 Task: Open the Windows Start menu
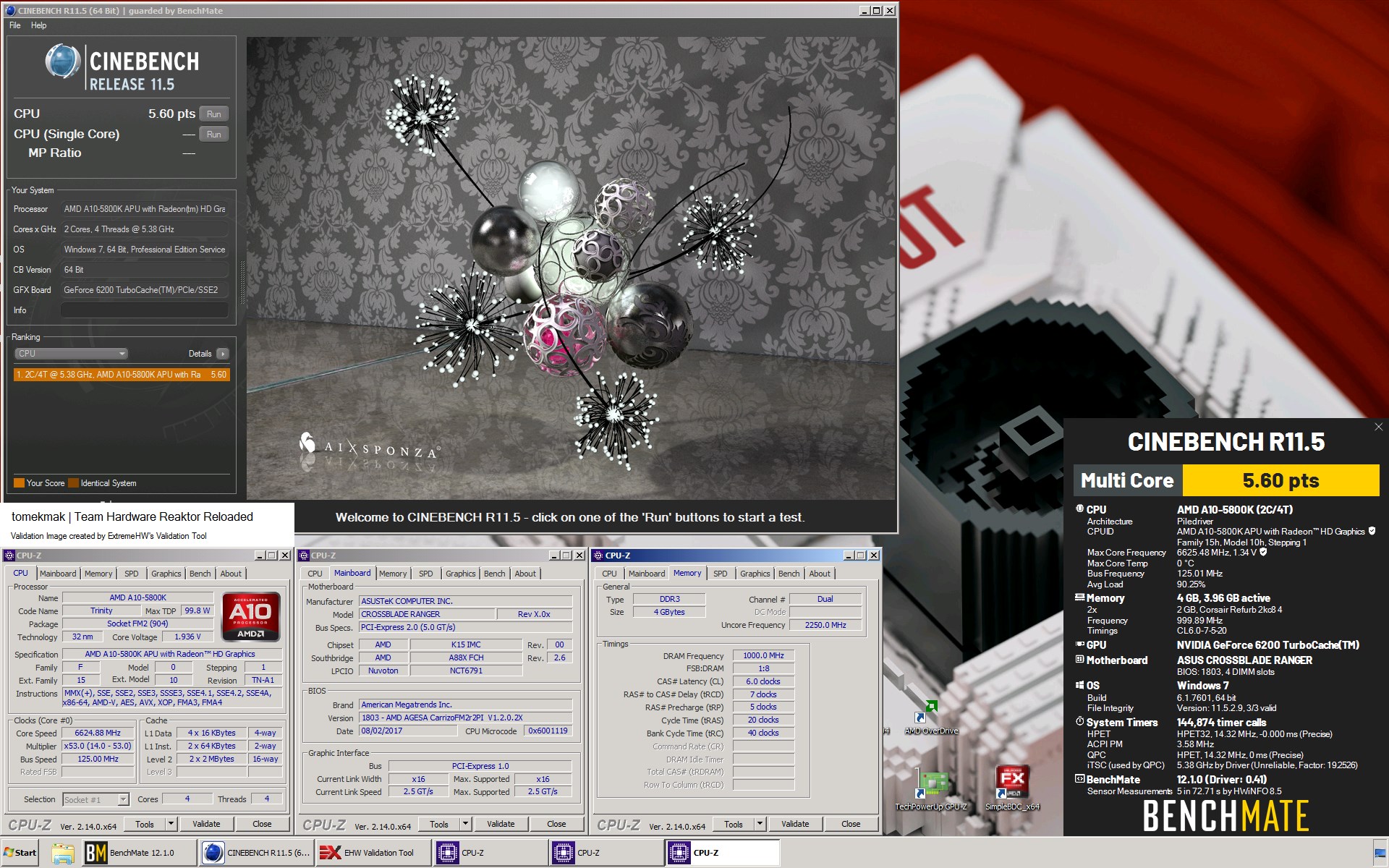[x=20, y=853]
